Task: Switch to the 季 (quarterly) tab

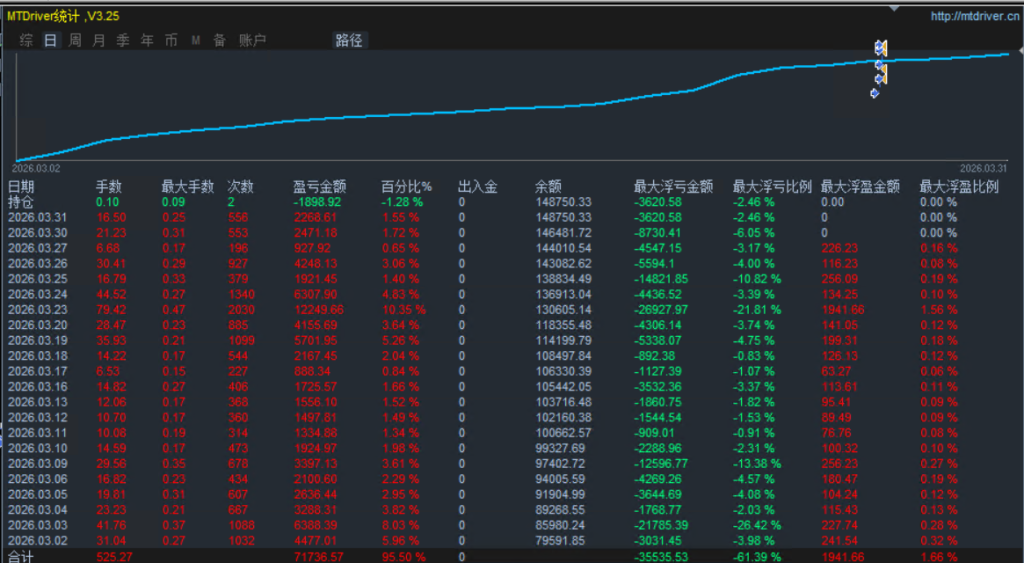Action: (x=123, y=41)
